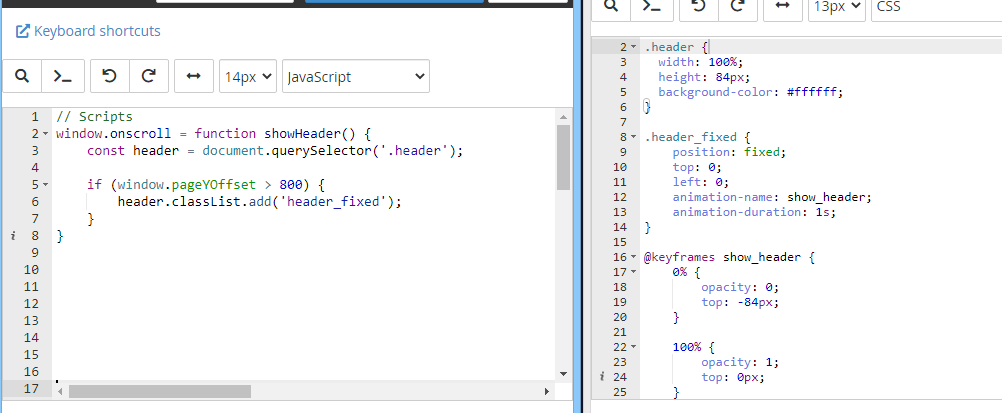Click 'width: 100%' in CSS editor

tap(700, 62)
